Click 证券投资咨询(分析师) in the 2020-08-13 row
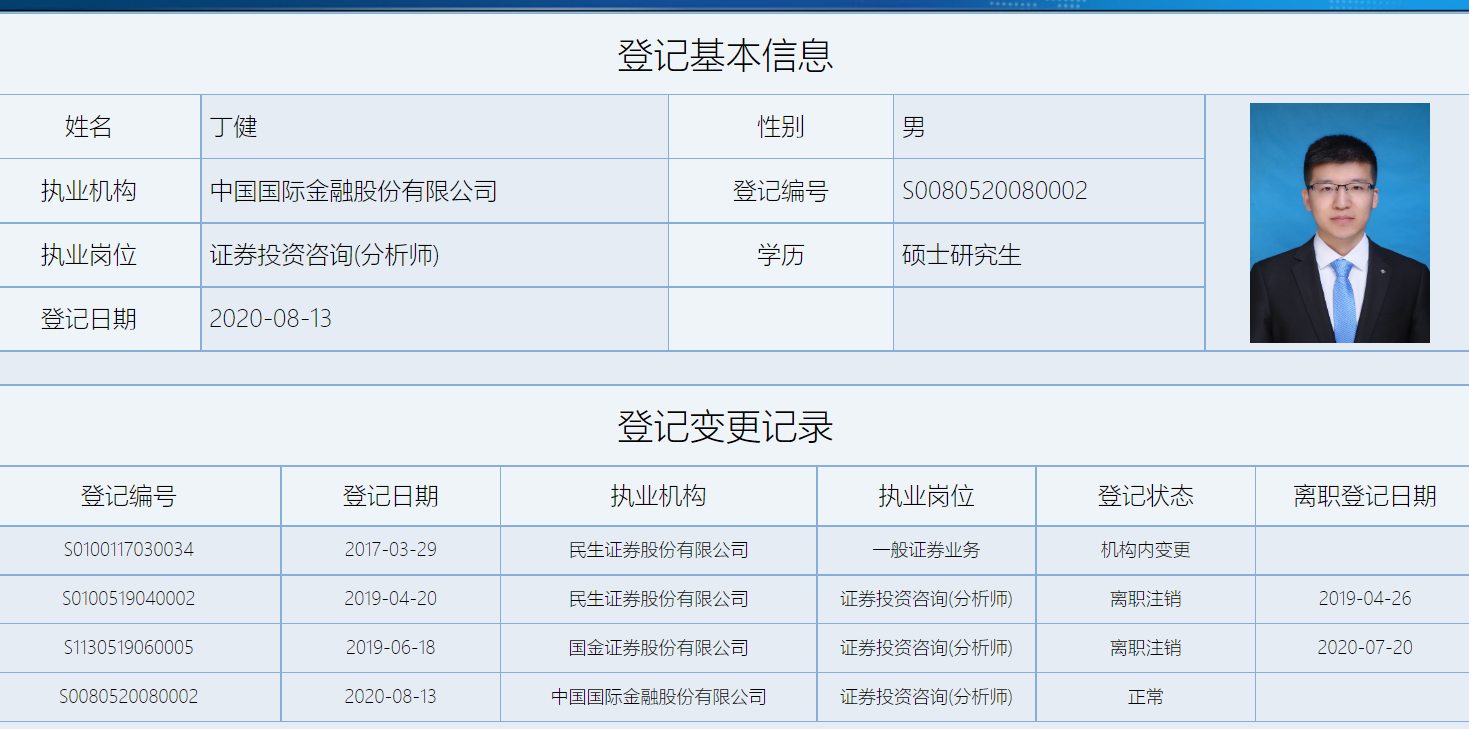 coord(927,697)
